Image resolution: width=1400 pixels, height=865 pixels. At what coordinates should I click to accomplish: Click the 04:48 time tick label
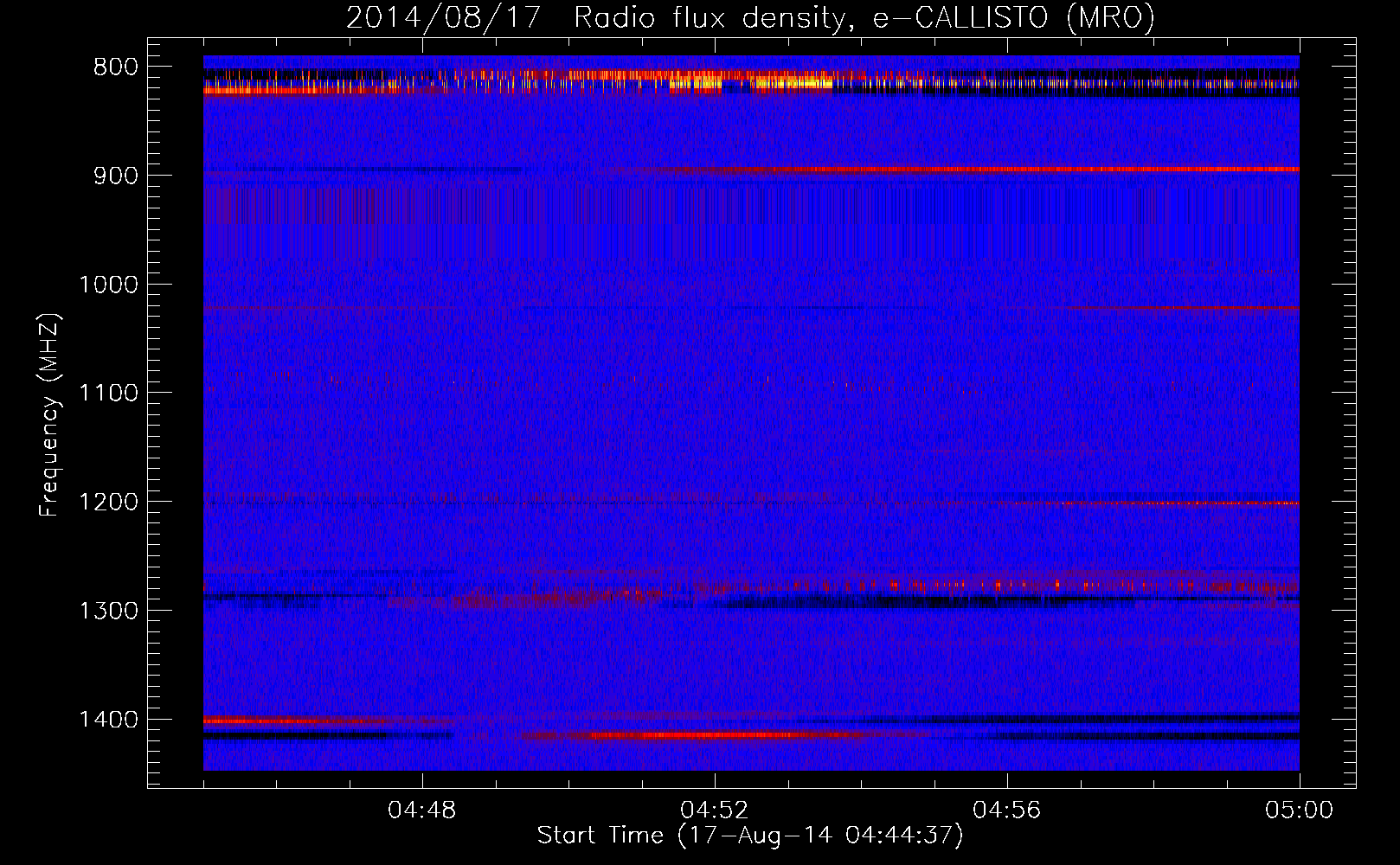pyautogui.click(x=422, y=811)
